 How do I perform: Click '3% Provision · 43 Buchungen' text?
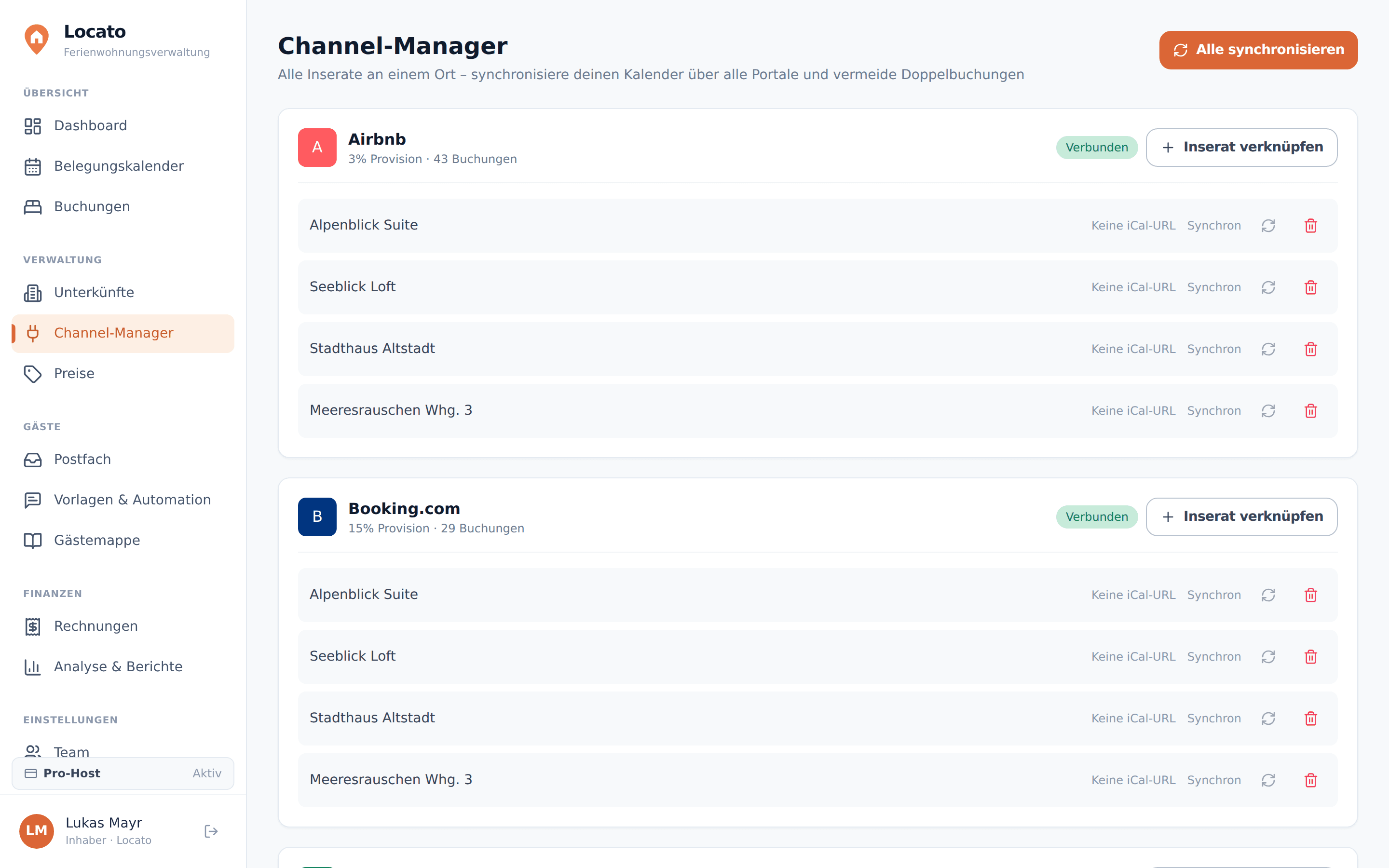[432, 159]
